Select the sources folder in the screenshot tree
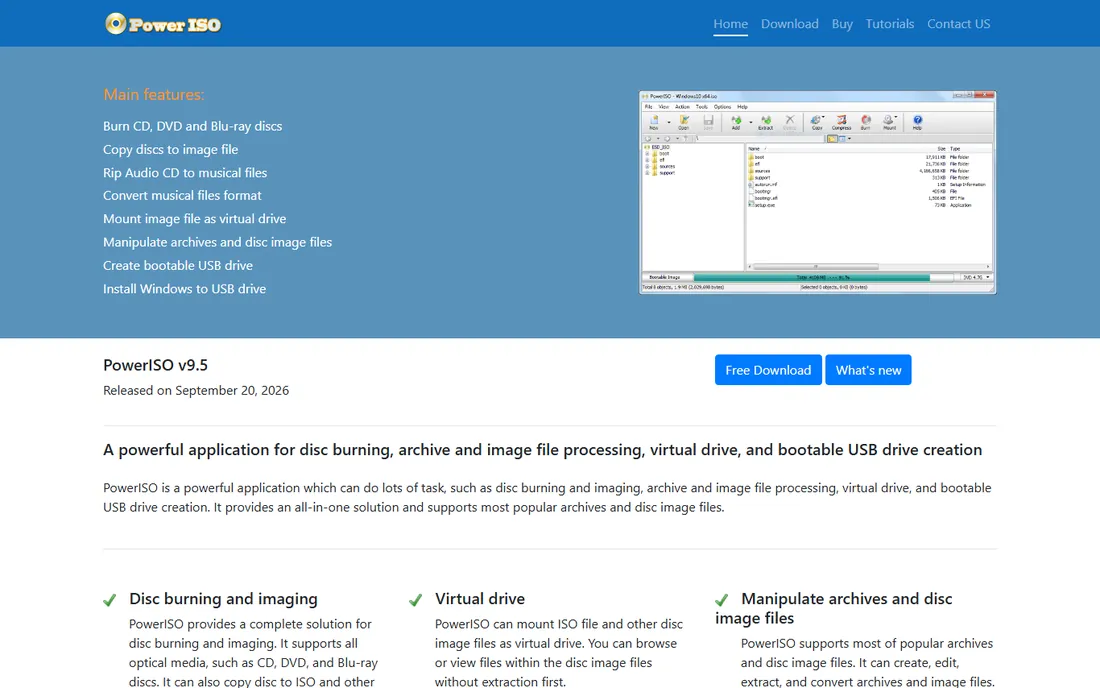 666,166
